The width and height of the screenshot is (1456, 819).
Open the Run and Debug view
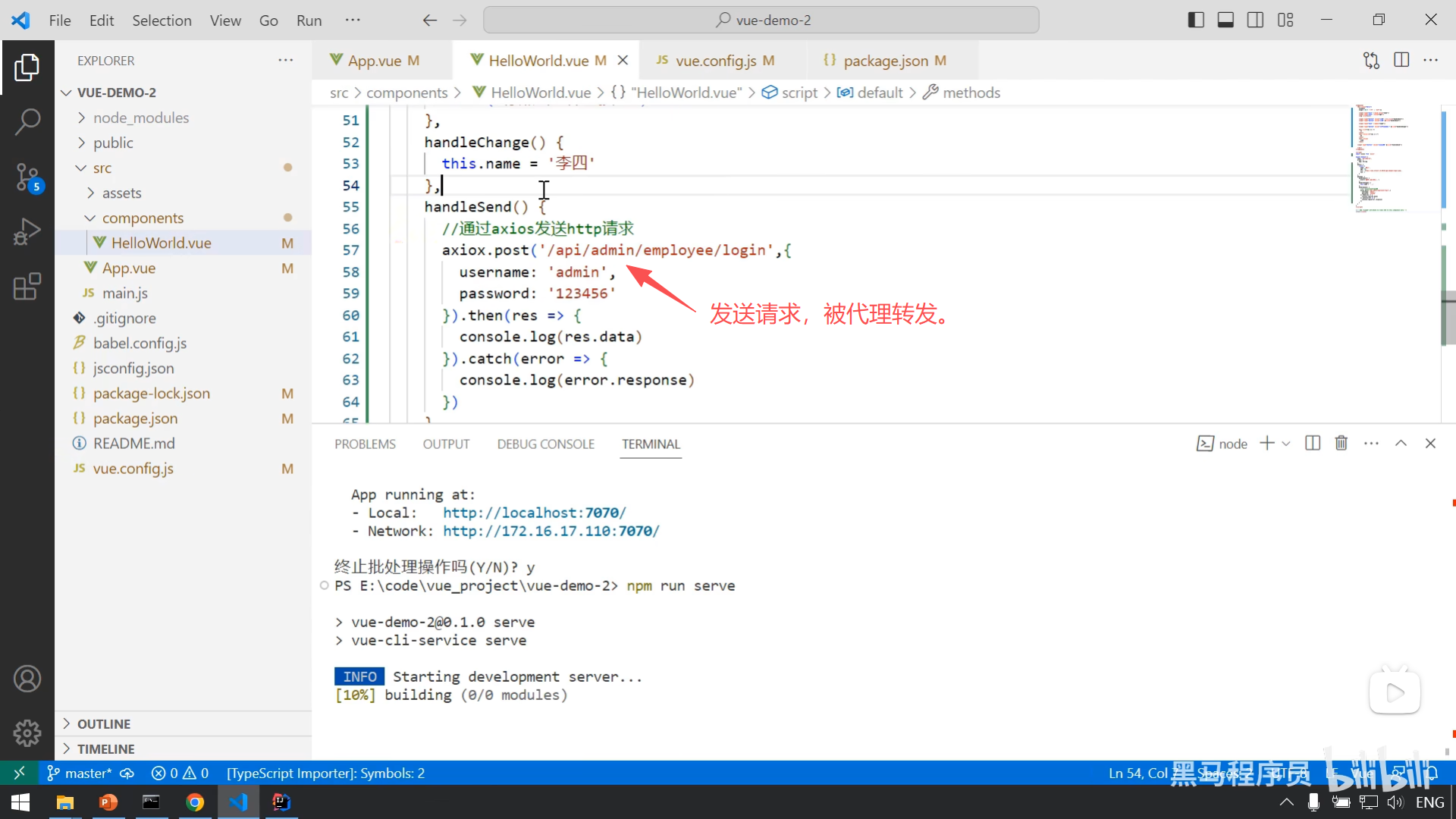[x=27, y=231]
